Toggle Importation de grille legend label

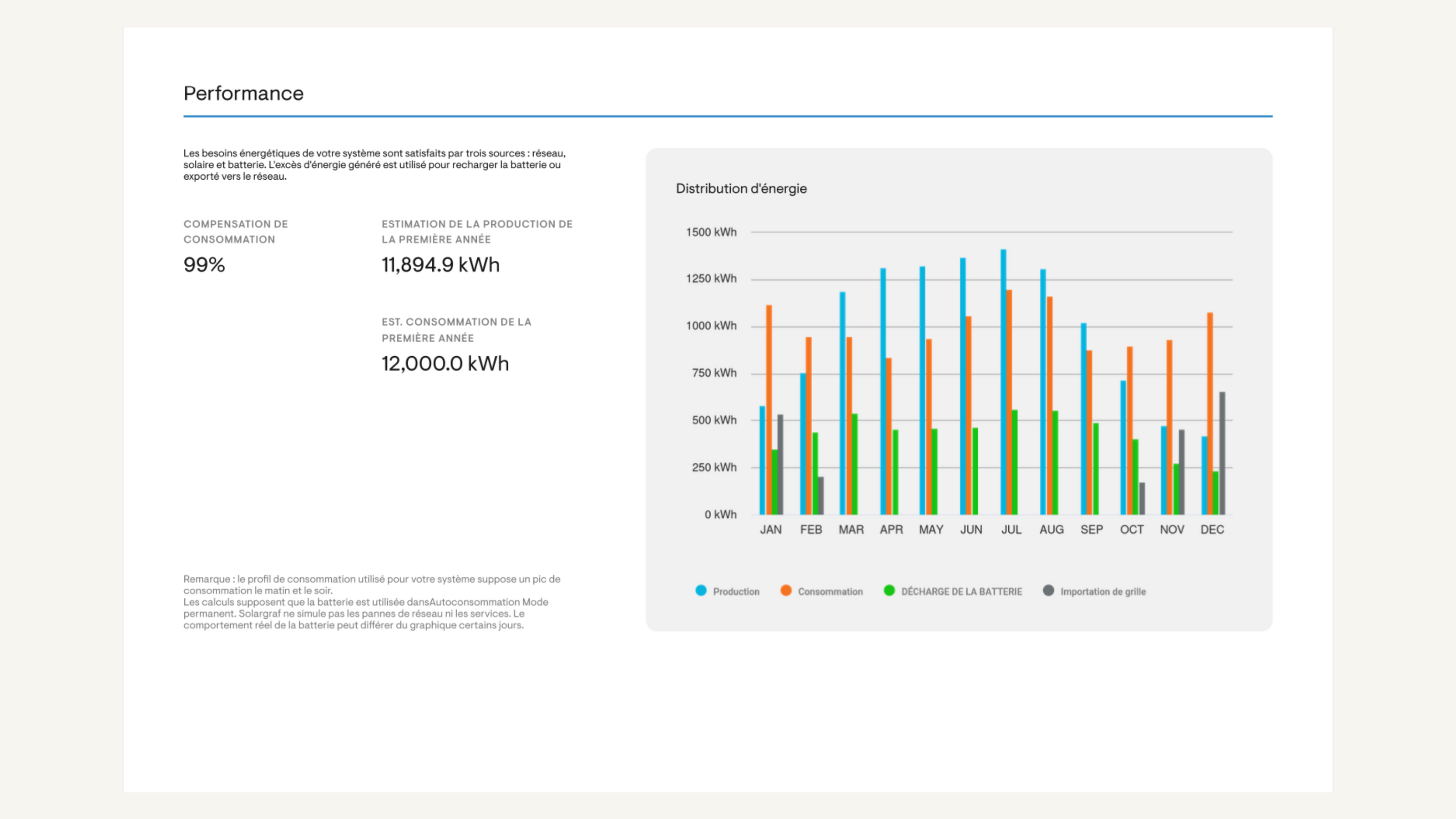pos(1103,592)
